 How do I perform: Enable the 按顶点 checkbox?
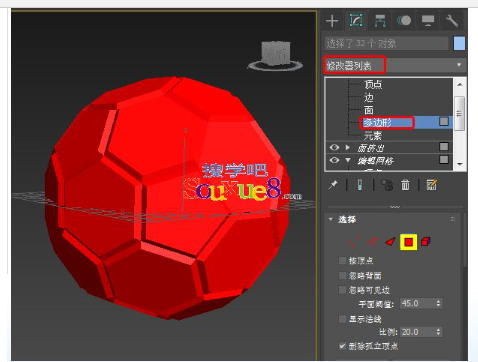click(342, 260)
